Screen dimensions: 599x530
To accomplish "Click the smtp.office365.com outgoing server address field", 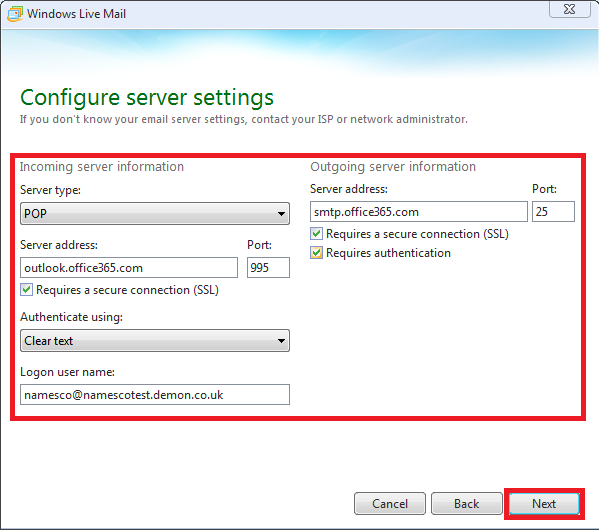I will click(x=419, y=211).
